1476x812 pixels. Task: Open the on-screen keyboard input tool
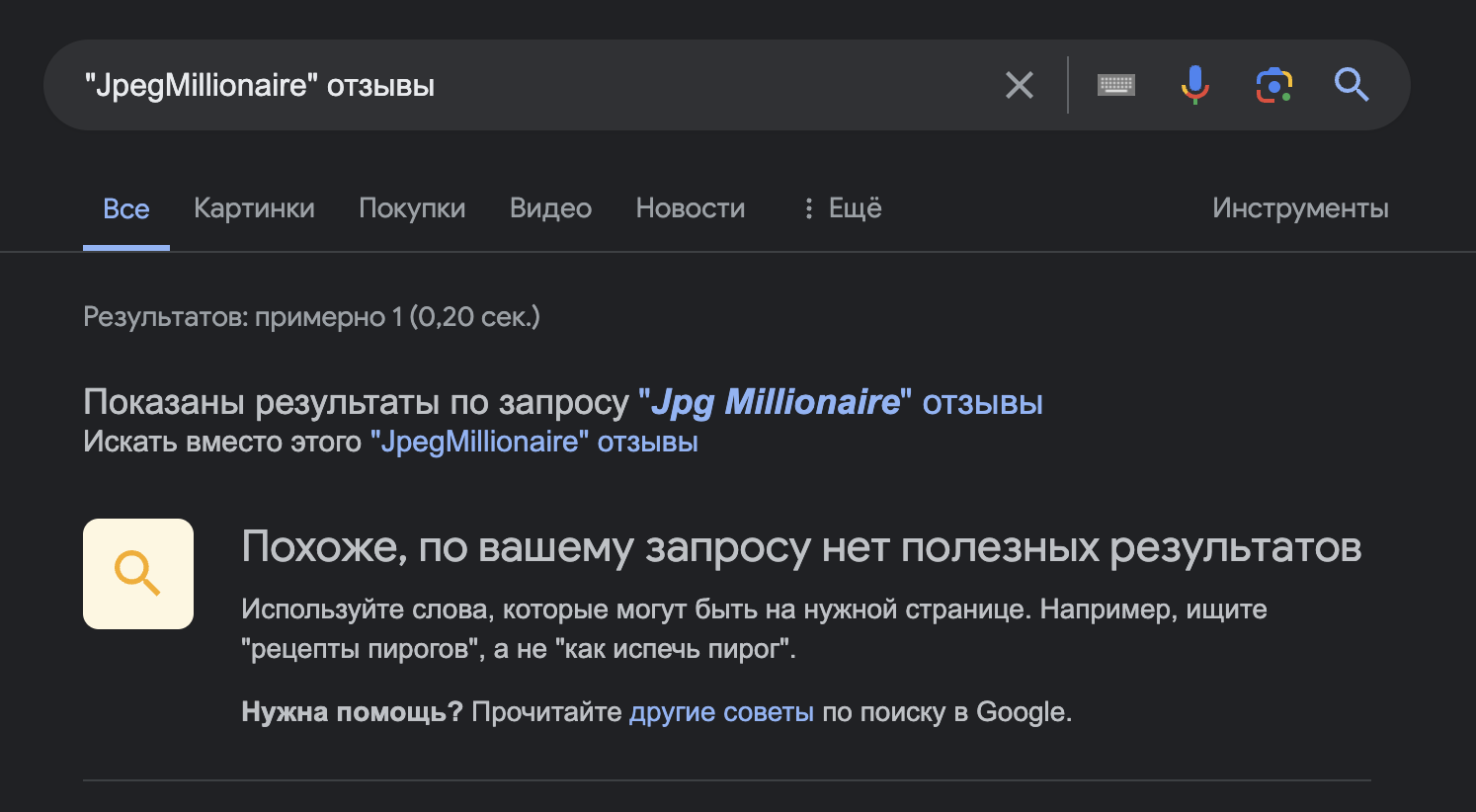(x=1116, y=85)
